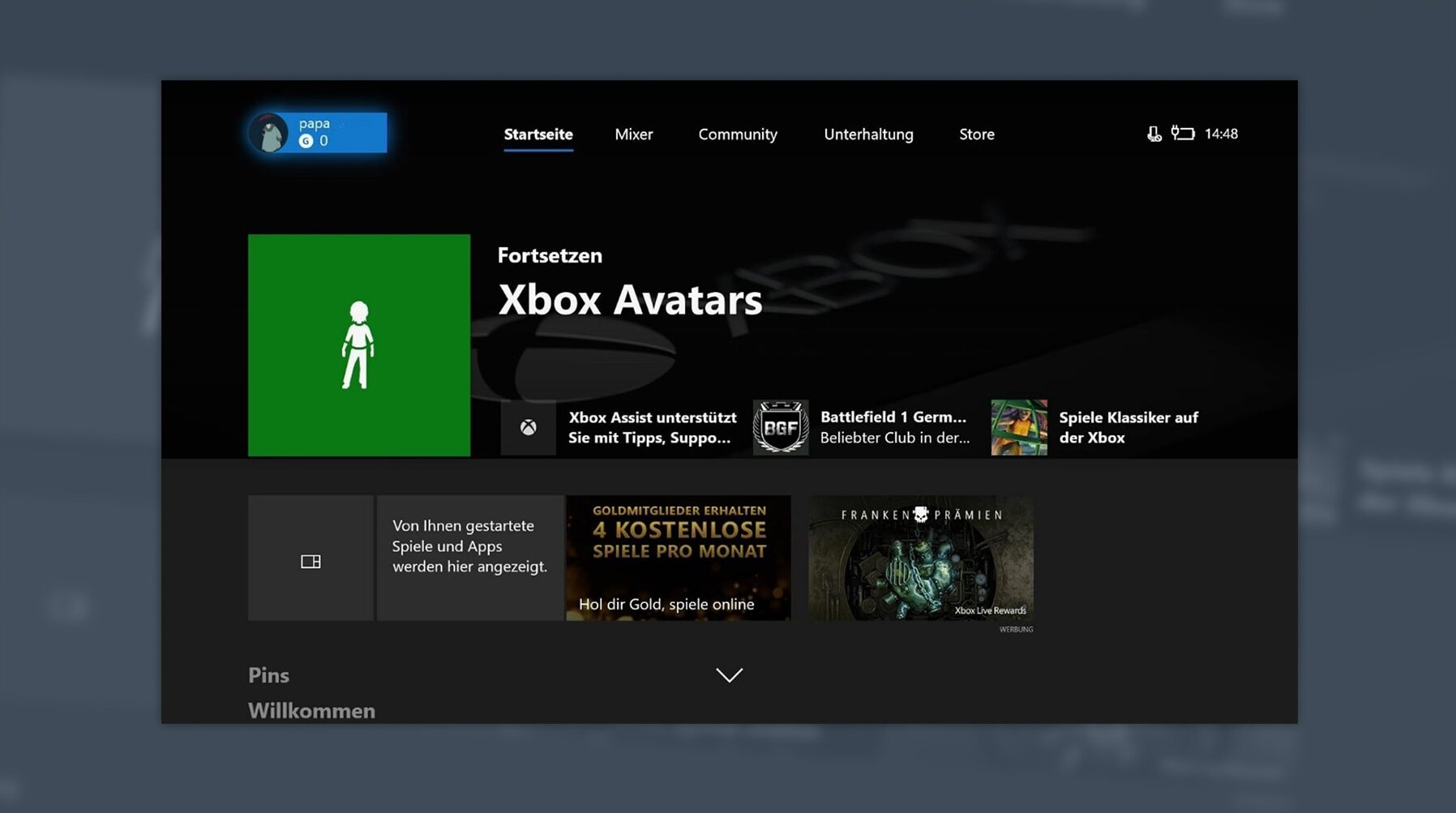Image resolution: width=1456 pixels, height=813 pixels.
Task: Open the BGF Battlefield club emblem
Action: [x=780, y=427]
